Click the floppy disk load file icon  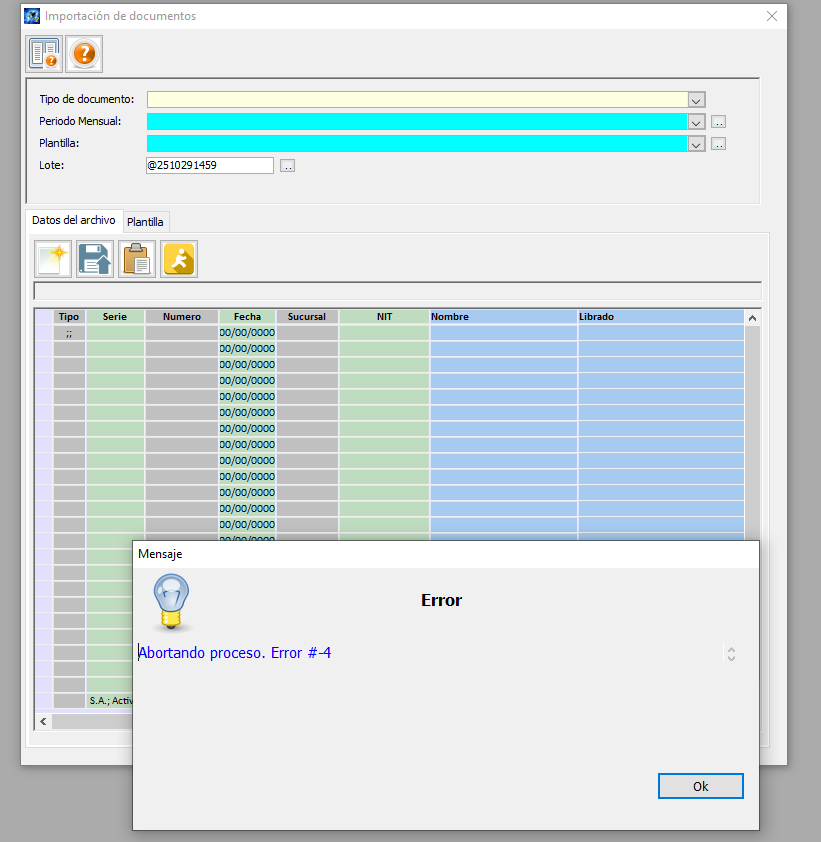pos(95,259)
